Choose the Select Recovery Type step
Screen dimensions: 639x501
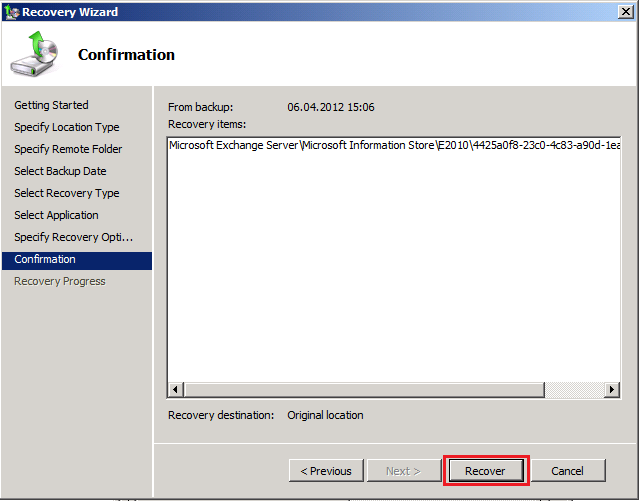(66, 193)
